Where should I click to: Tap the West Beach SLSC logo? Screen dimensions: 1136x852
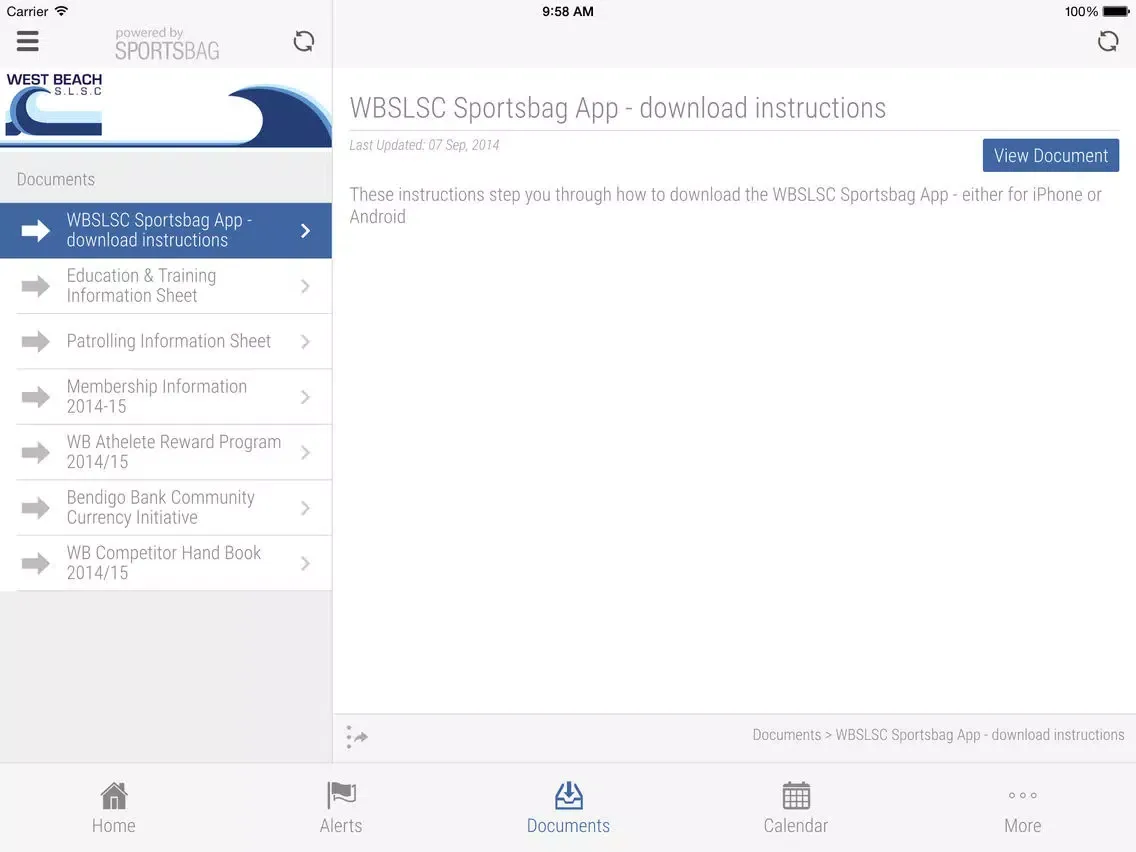coord(54,104)
